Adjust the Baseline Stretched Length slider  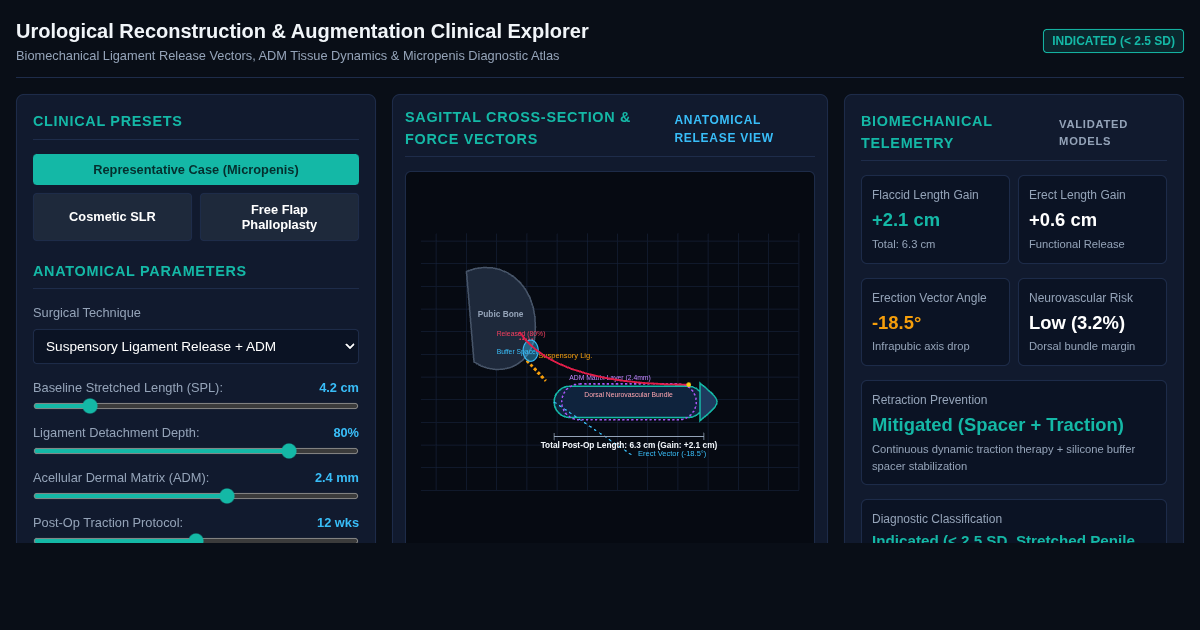[x=196, y=406]
